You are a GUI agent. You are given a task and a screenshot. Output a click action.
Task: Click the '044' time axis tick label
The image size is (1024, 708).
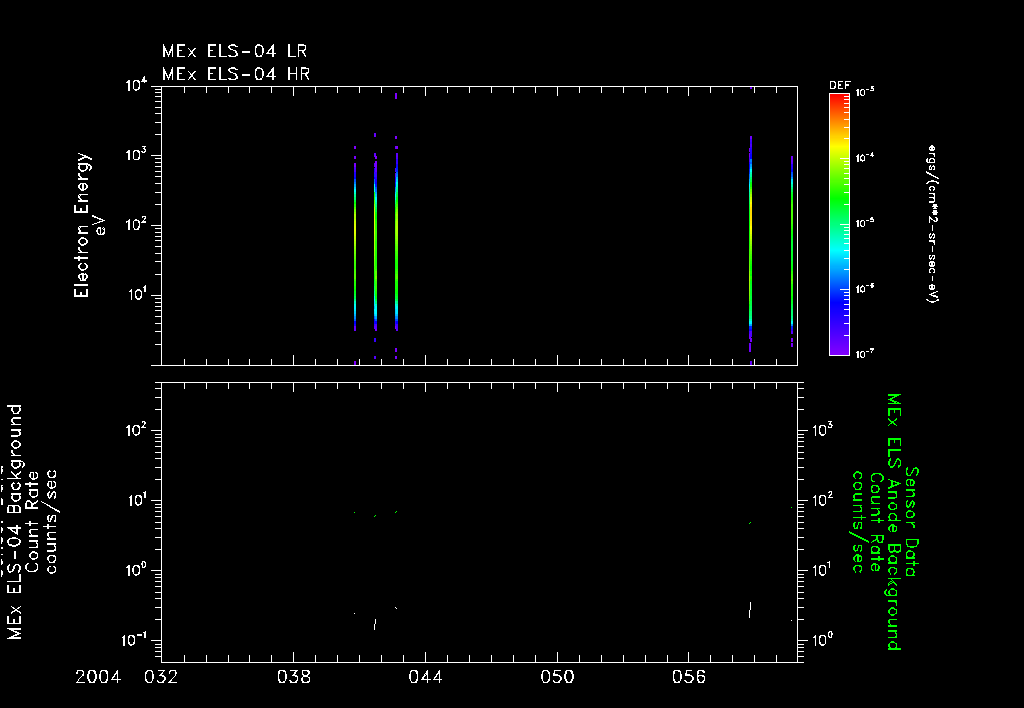425,677
